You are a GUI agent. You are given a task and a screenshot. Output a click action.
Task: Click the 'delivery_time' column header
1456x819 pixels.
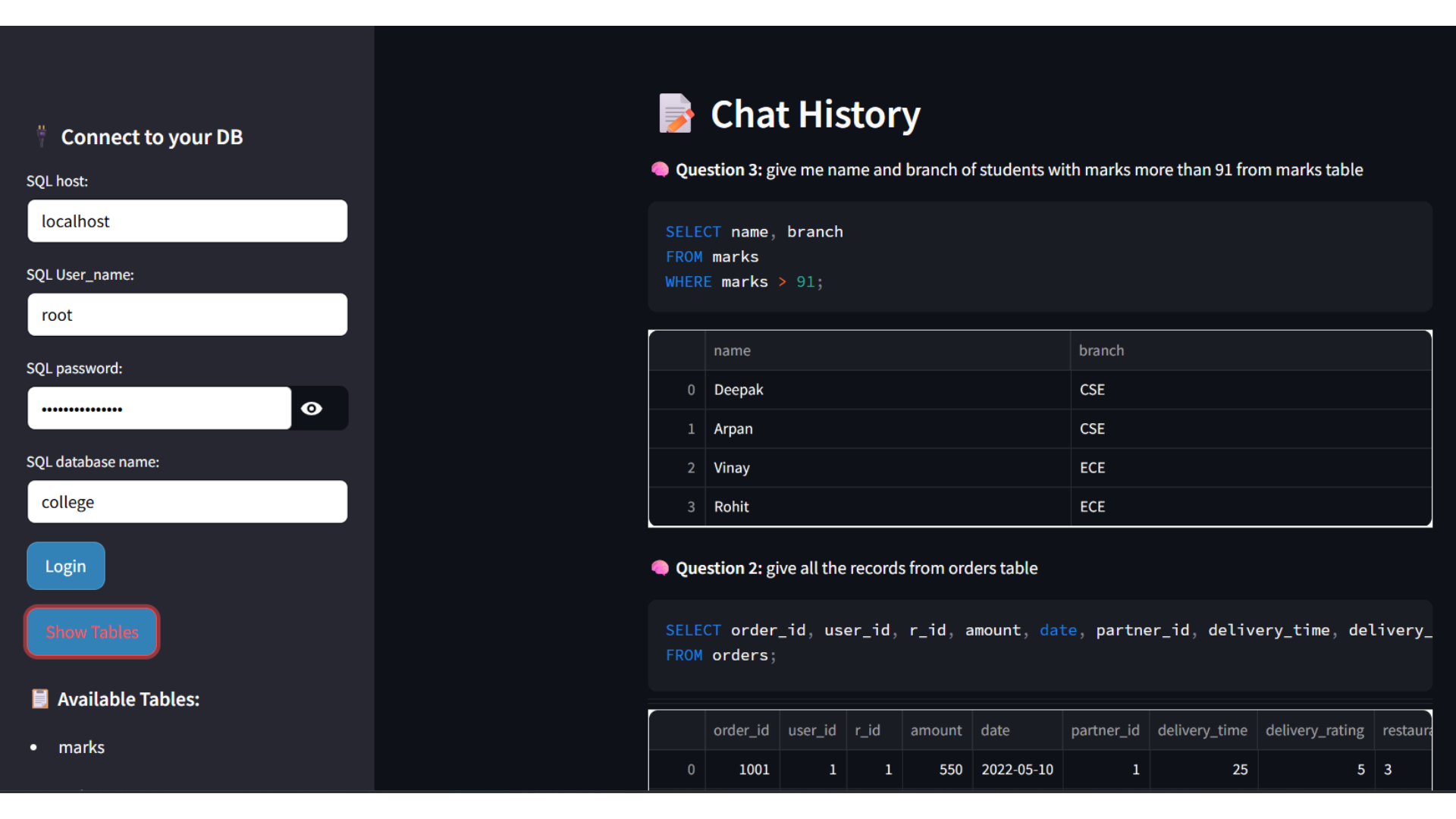(x=1203, y=730)
